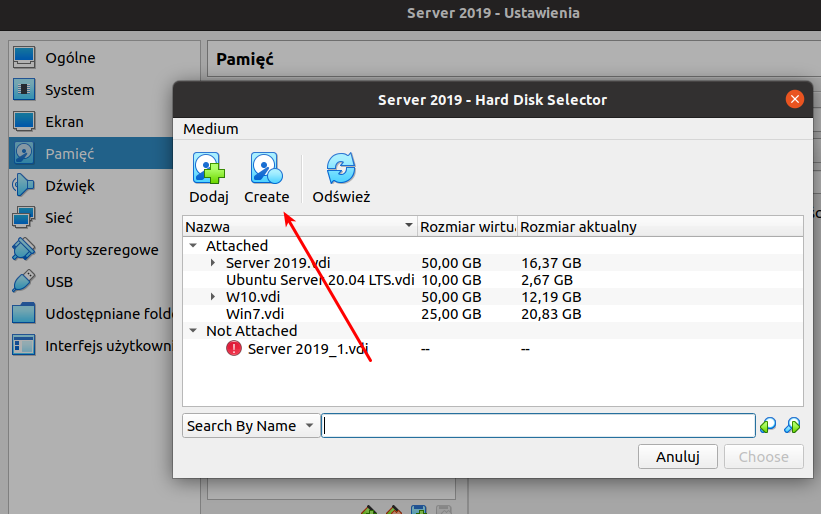Open the Medium menu
This screenshot has height=514, width=821.
[210, 129]
